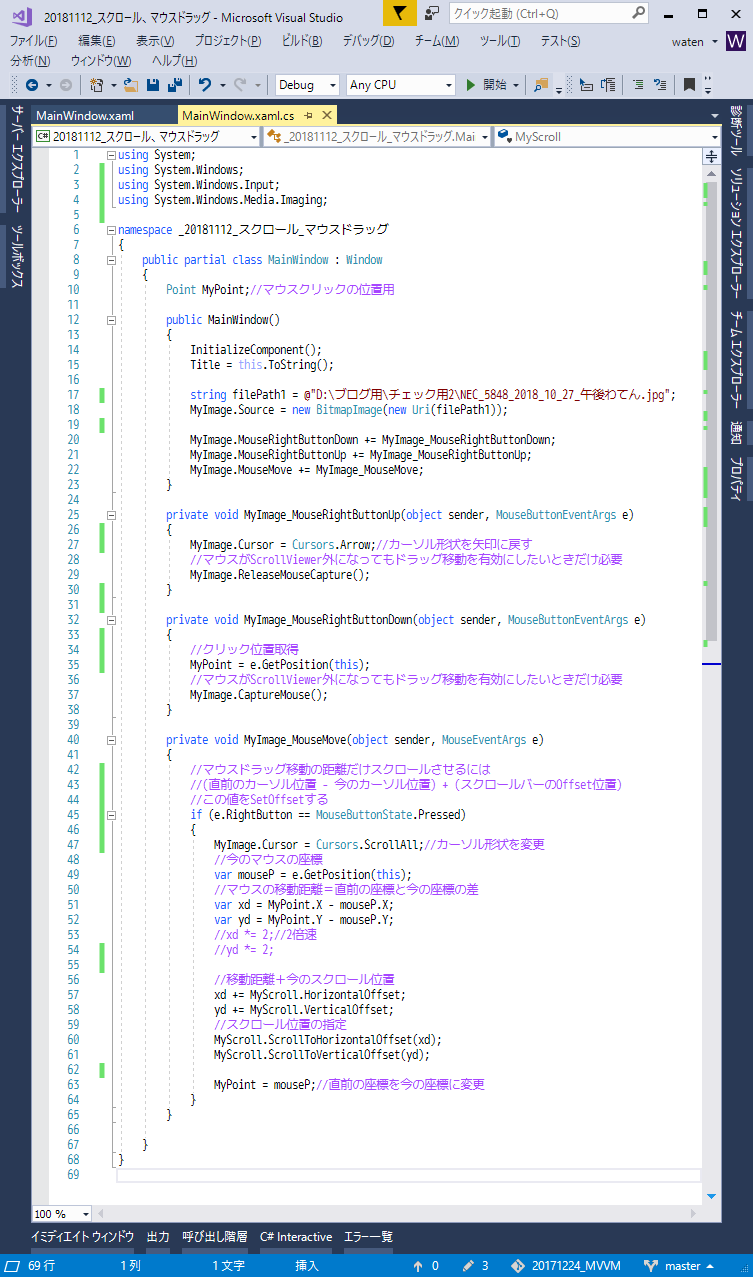Image resolution: width=756 pixels, height=1278 pixels.
Task: Click the New Project toolbar icon
Action: pos(97,85)
